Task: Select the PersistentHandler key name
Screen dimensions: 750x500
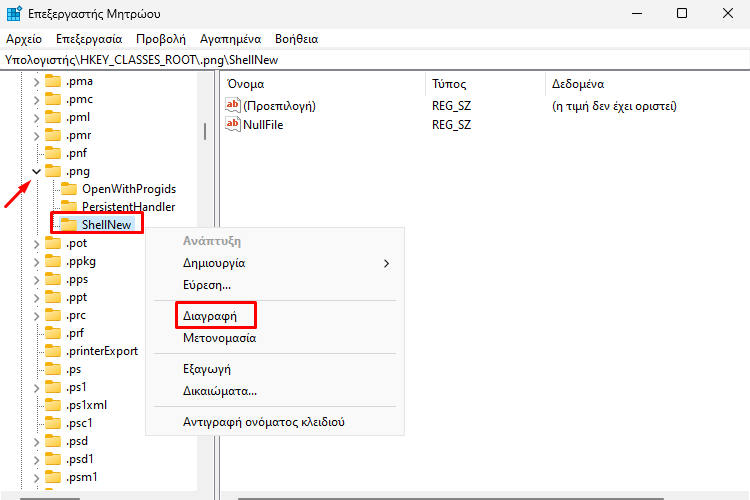Action: pos(129,207)
